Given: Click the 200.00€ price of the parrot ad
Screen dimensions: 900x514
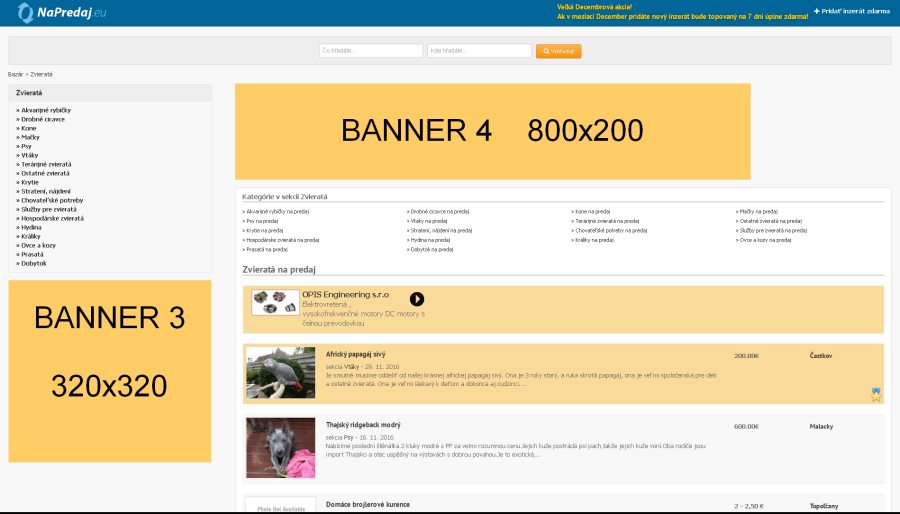Looking at the screenshot, I should click(746, 356).
